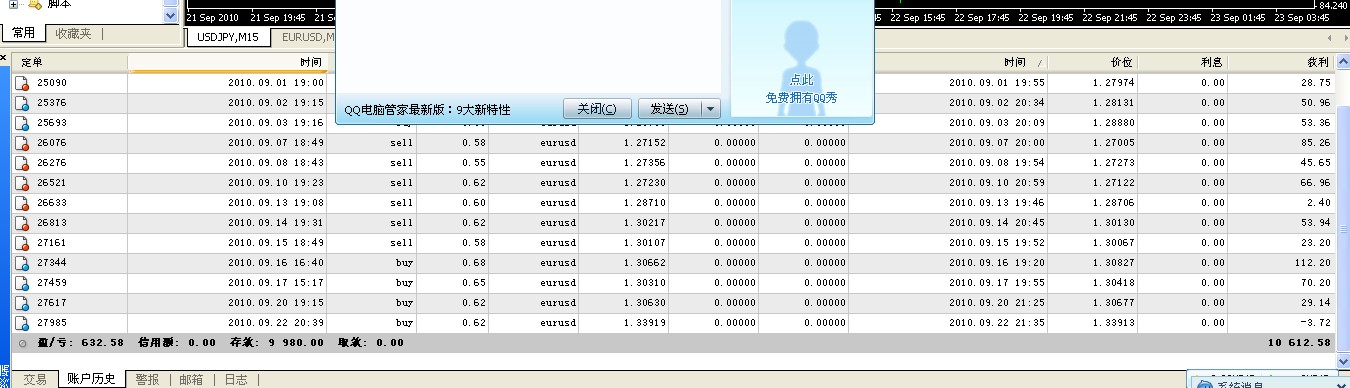The image size is (1350, 388).
Task: Sort by the 定单 column header
Action: [x=70, y=63]
